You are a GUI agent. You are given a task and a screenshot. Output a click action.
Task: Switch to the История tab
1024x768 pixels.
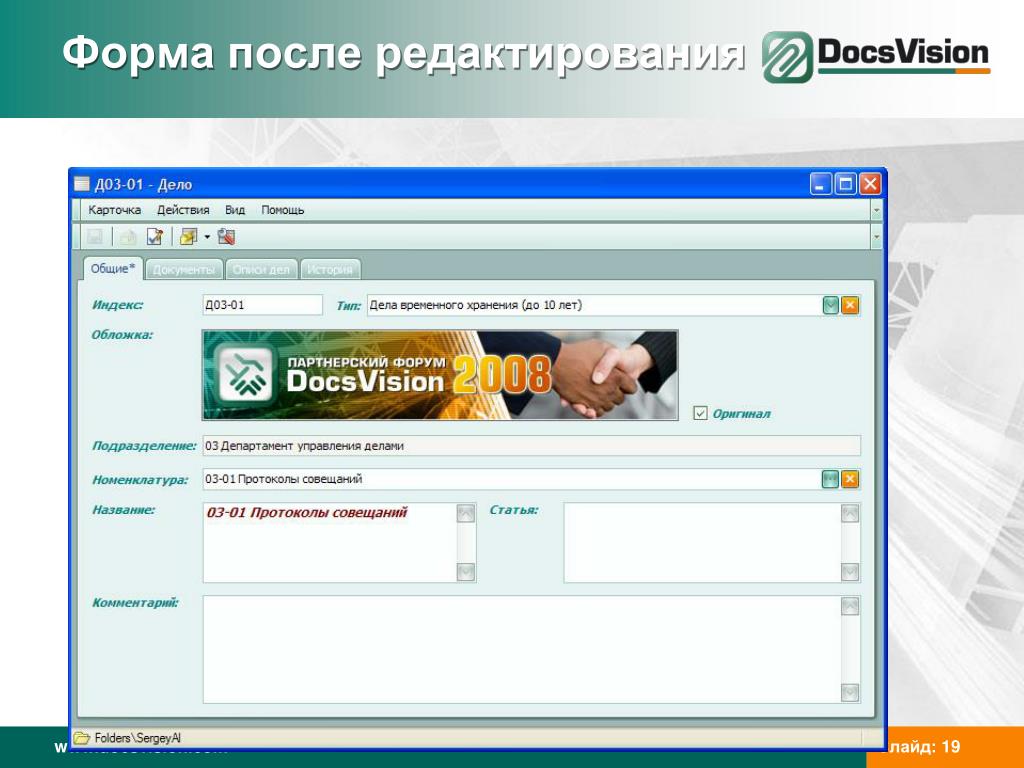[x=330, y=270]
